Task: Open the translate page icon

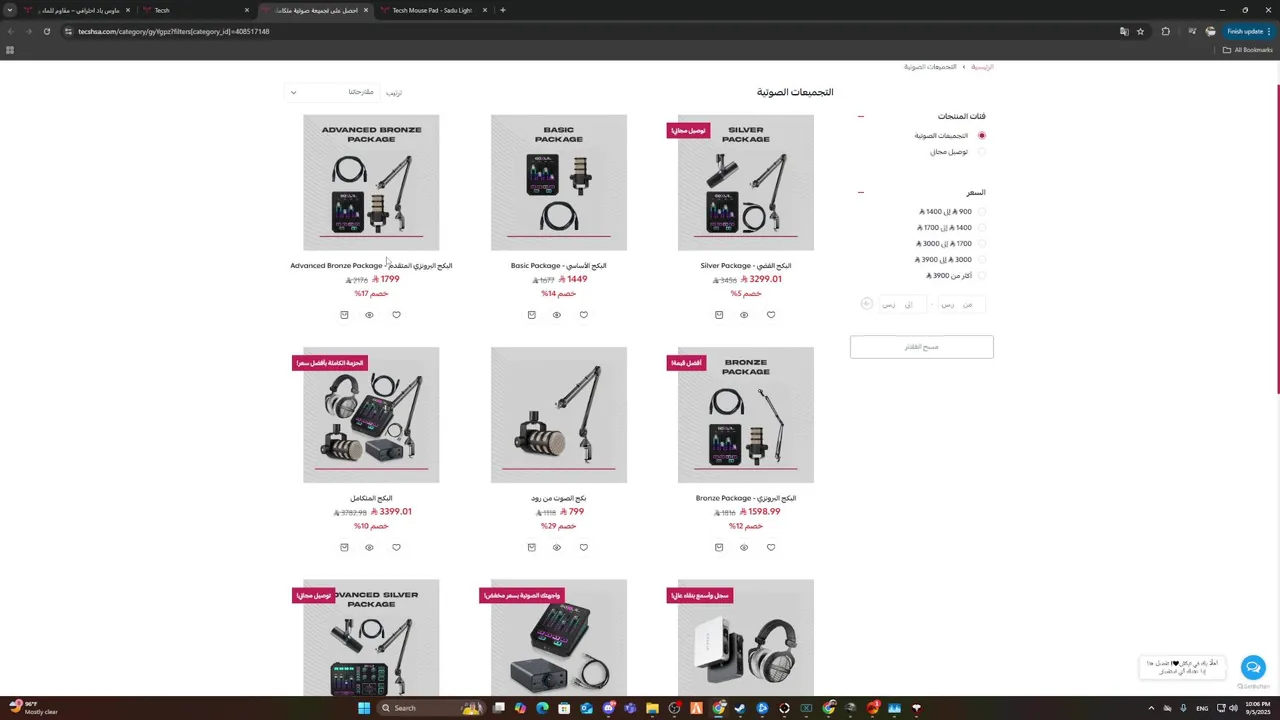Action: (x=1124, y=31)
